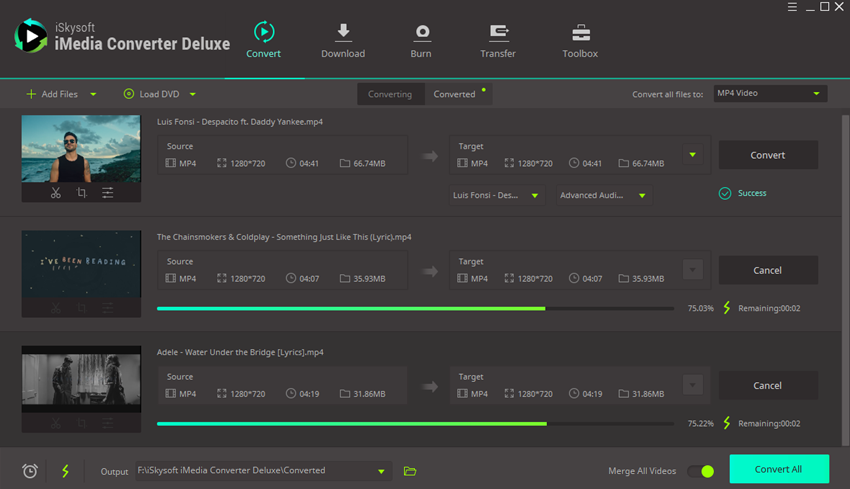Open the Advanced Audio track dropdown
Screen dimensions: 850x489
click(x=604, y=195)
